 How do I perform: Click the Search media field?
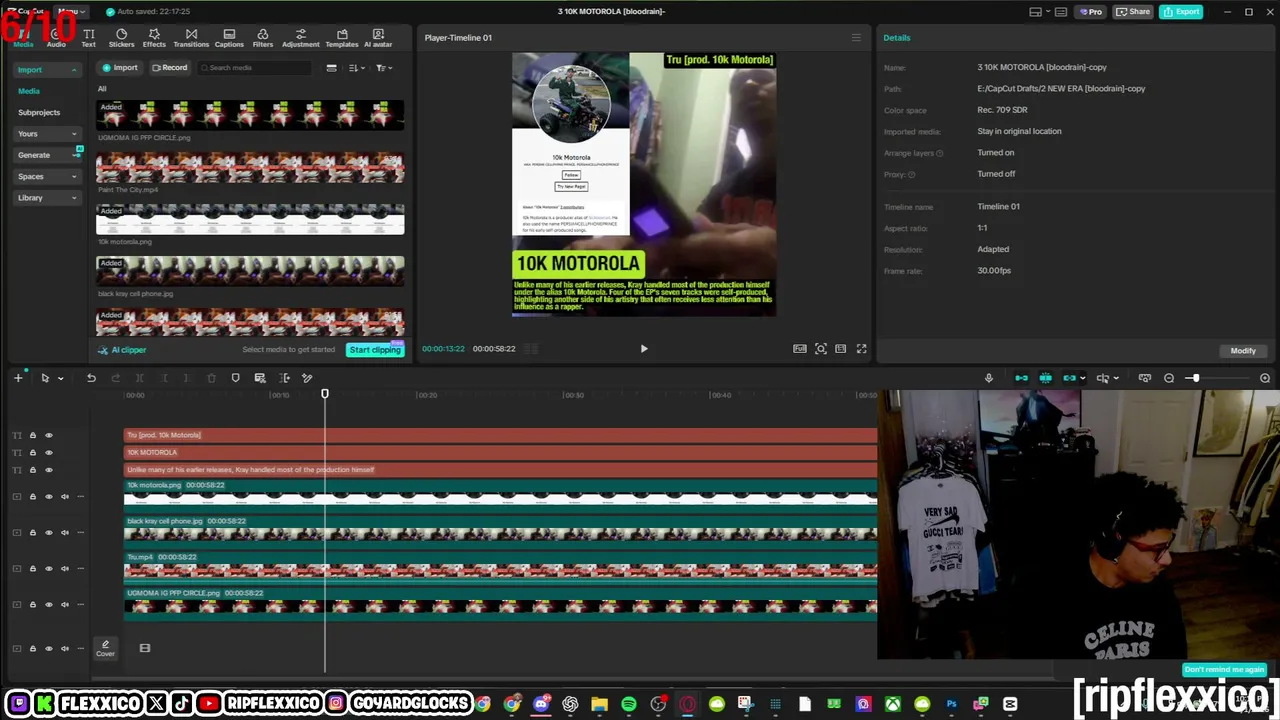click(x=255, y=68)
